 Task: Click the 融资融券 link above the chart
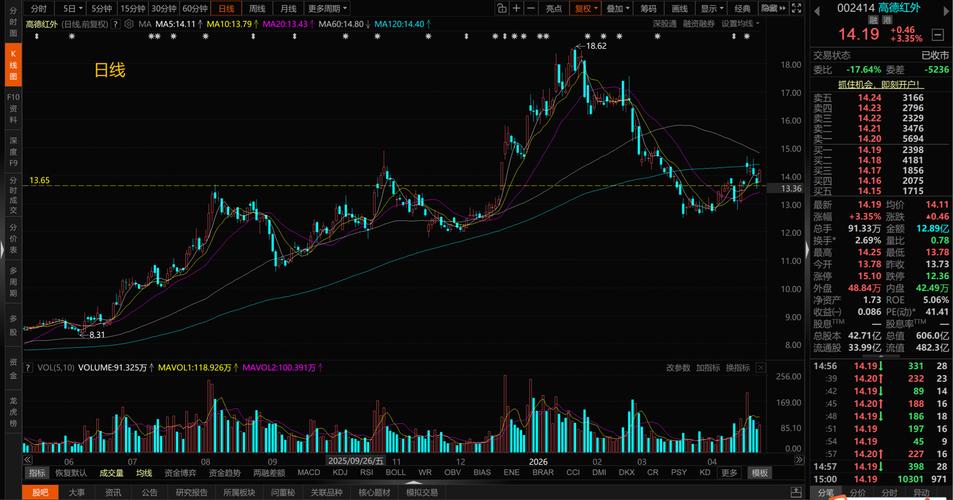698,24
